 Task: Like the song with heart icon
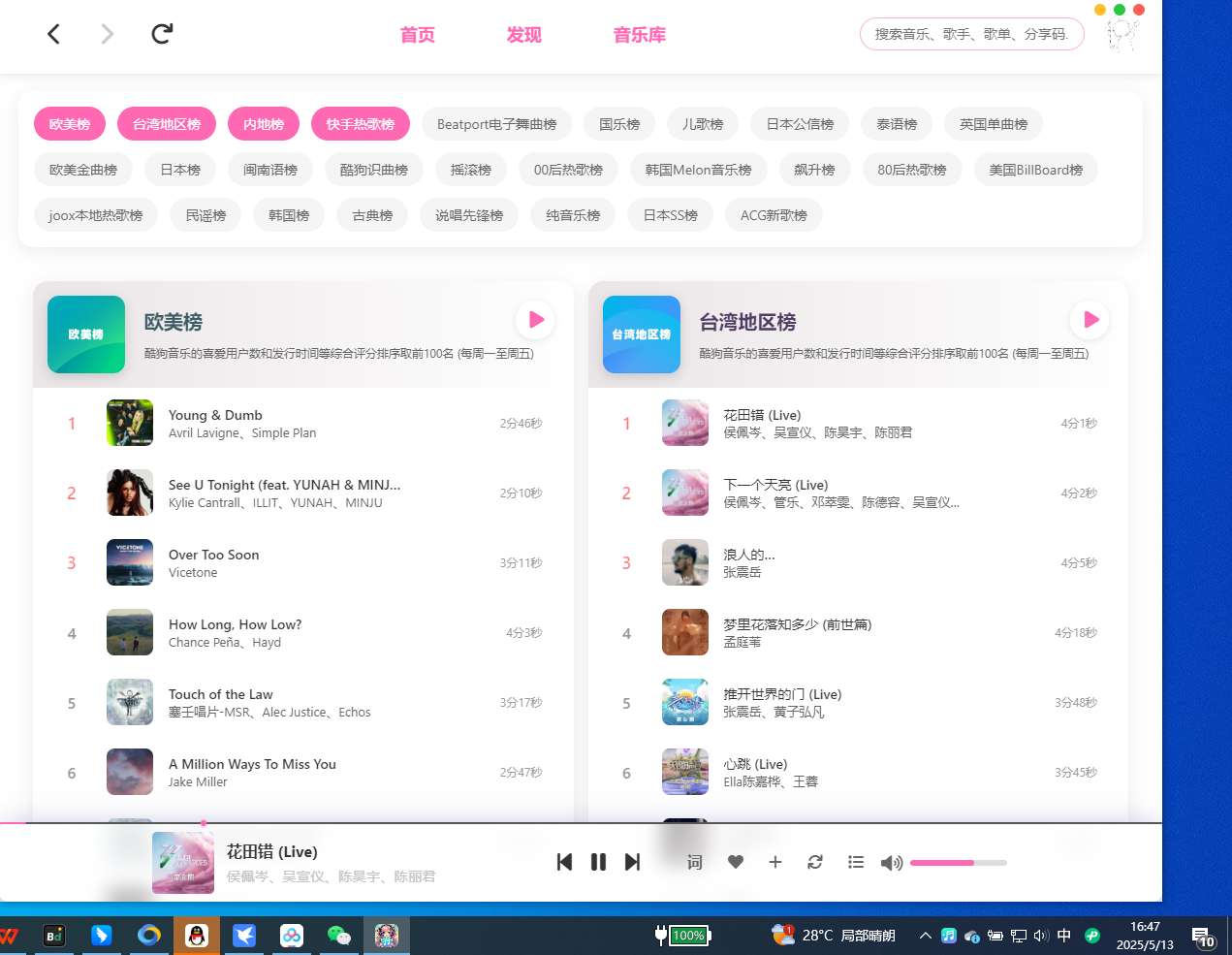click(736, 862)
